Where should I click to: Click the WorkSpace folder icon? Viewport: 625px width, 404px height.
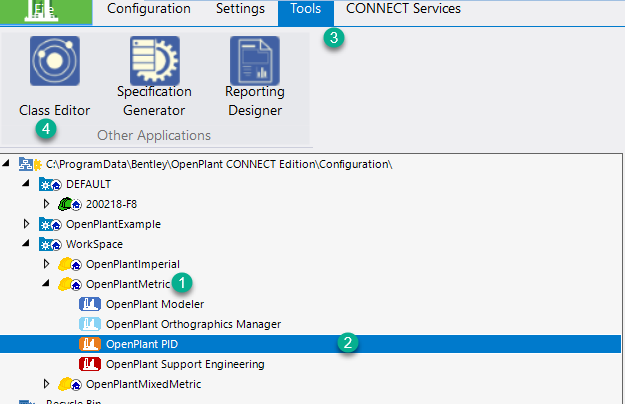[50, 244]
